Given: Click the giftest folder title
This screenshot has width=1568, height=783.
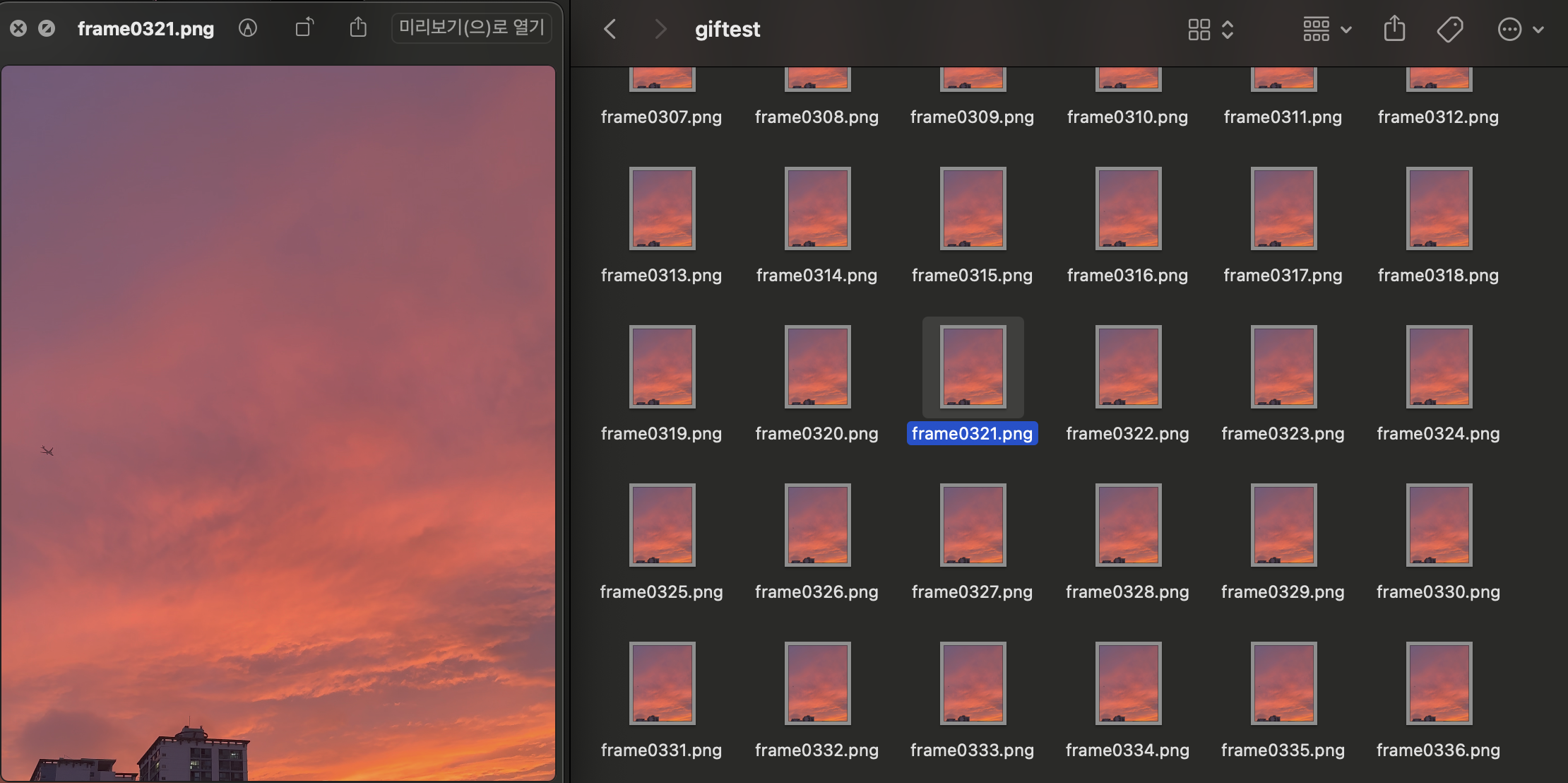Looking at the screenshot, I should point(727,29).
